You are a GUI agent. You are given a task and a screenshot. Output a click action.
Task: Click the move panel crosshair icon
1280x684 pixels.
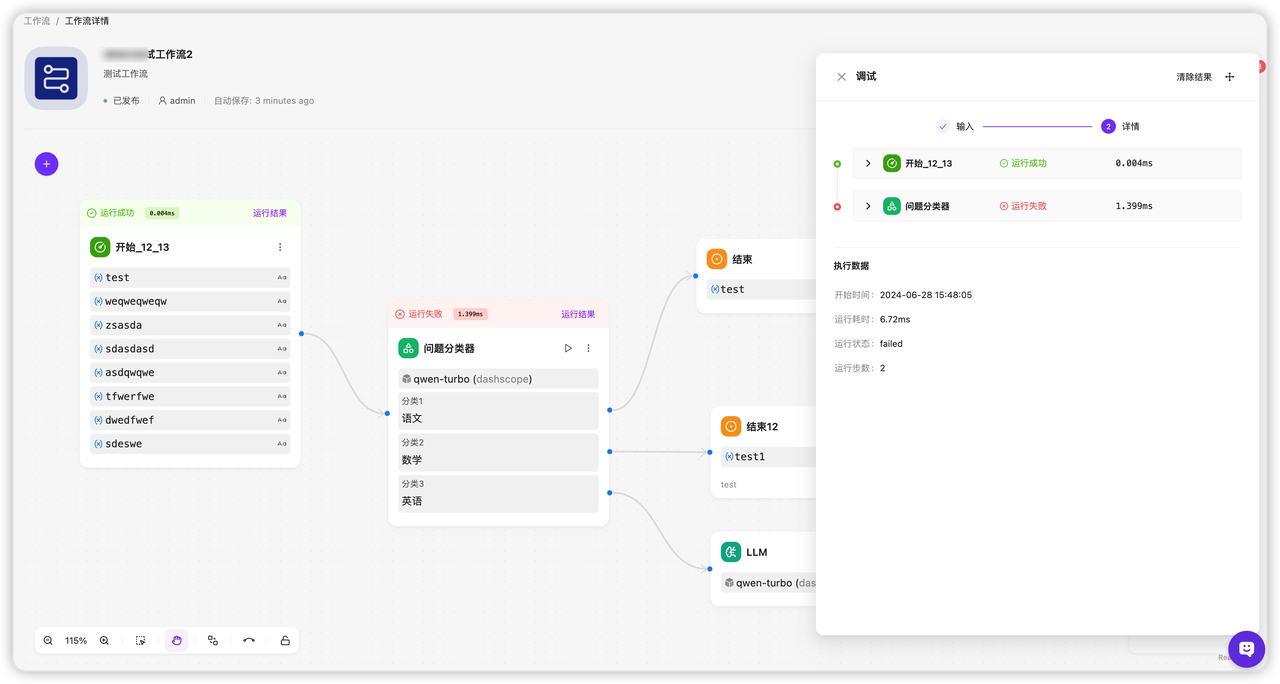coord(1230,77)
